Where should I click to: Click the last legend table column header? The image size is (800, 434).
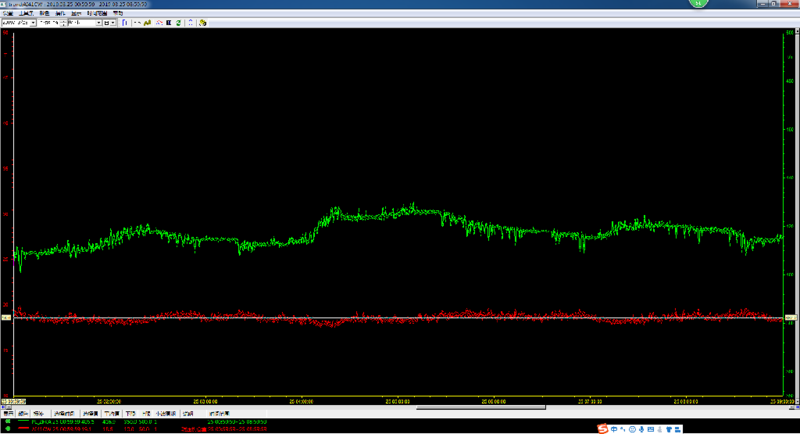coord(219,414)
